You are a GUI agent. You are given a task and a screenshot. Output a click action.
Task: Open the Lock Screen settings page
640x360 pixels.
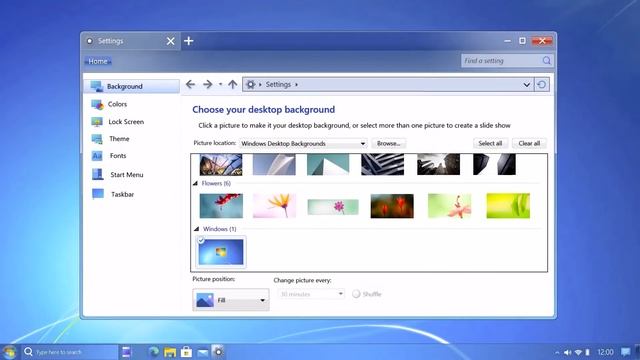(x=126, y=122)
